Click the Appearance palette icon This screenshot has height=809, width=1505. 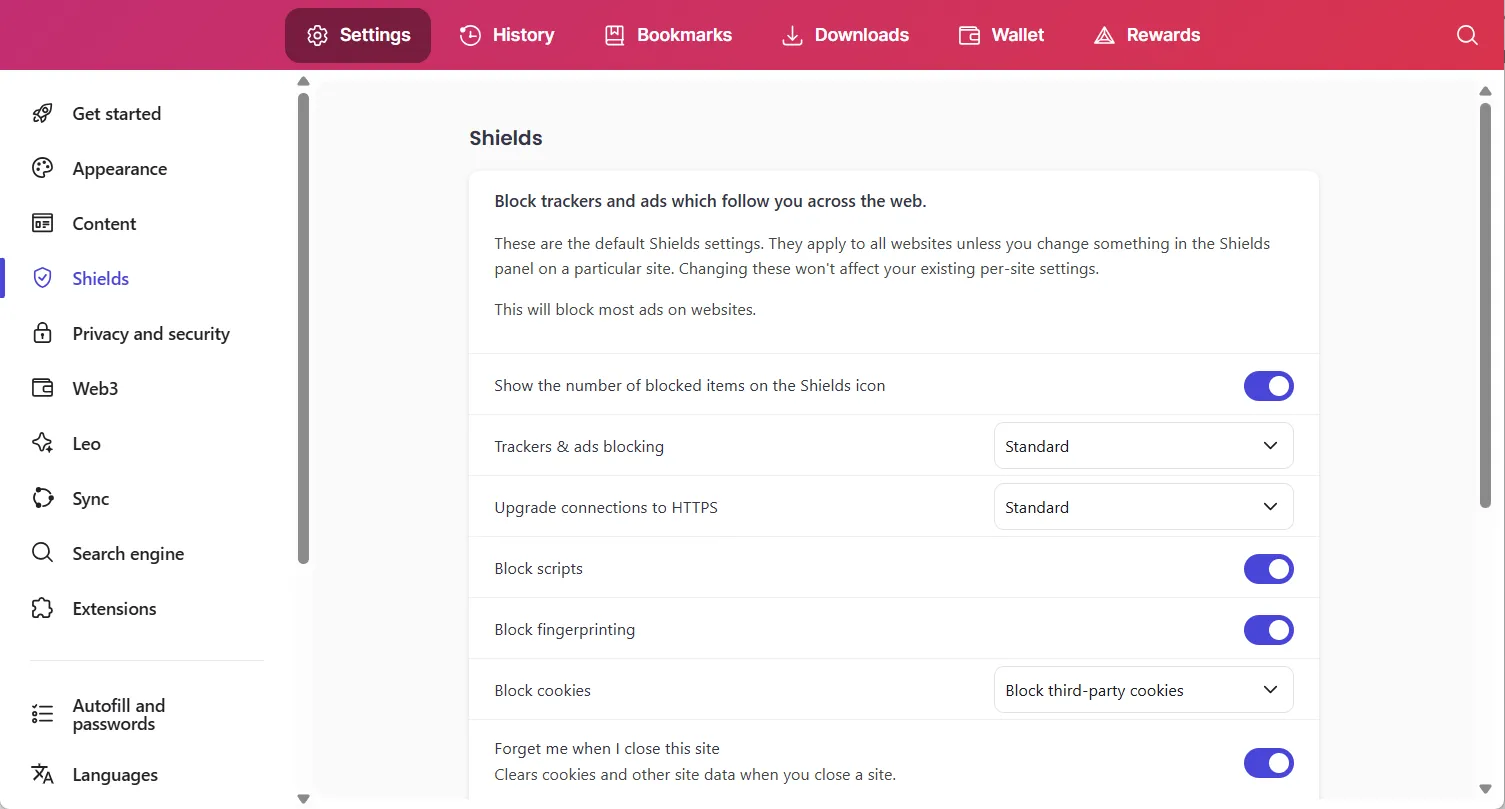42,169
